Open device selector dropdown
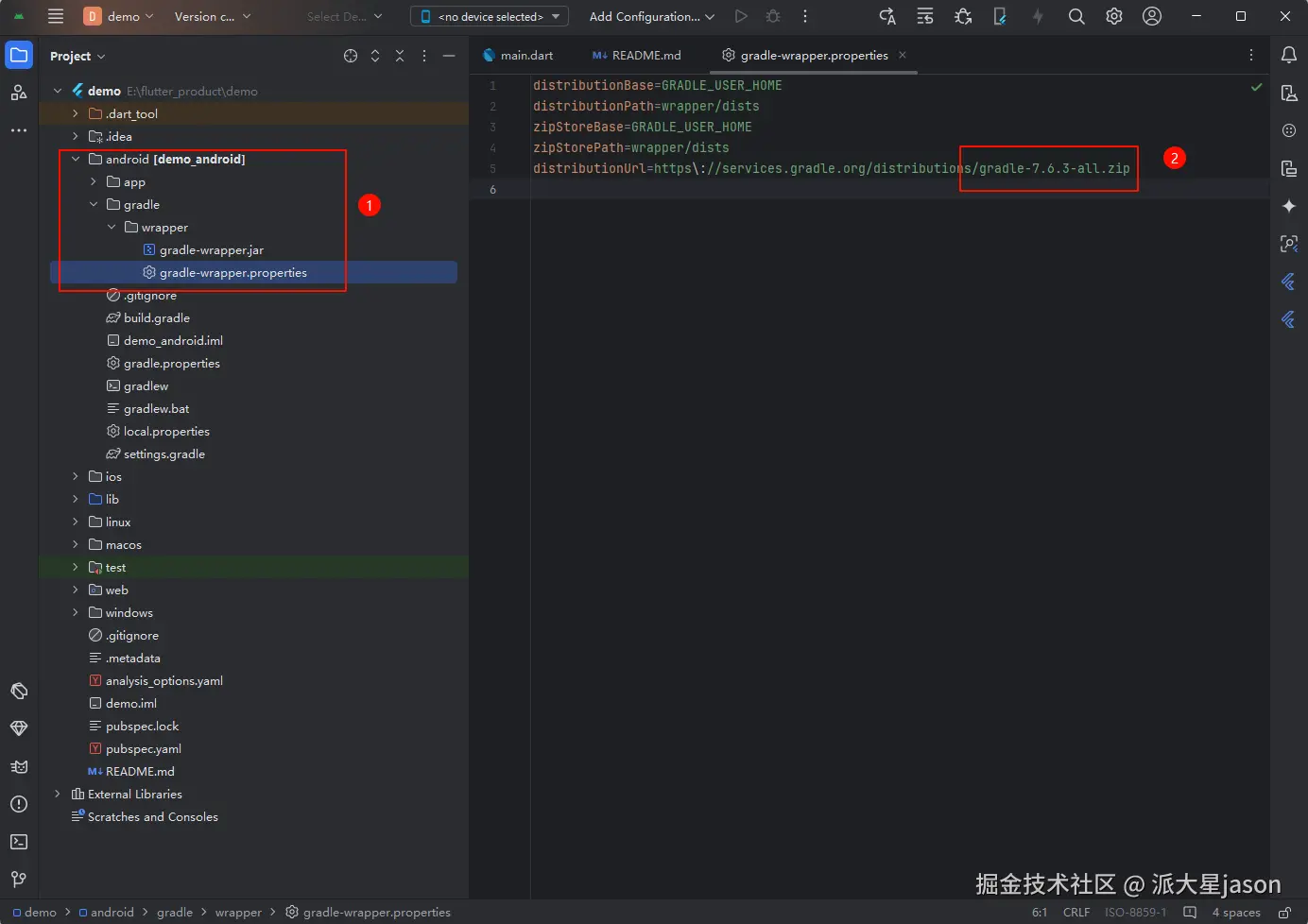 tap(490, 16)
